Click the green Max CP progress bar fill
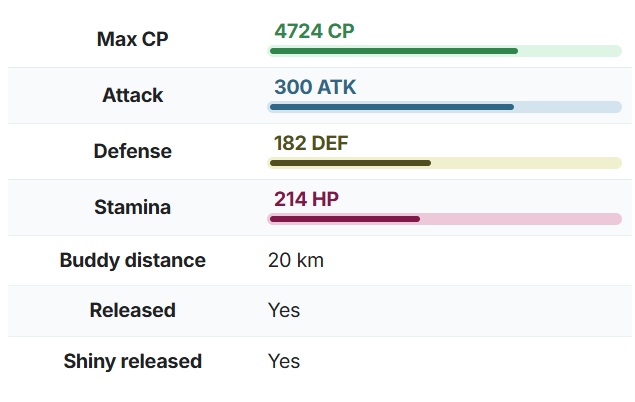 tap(393, 51)
